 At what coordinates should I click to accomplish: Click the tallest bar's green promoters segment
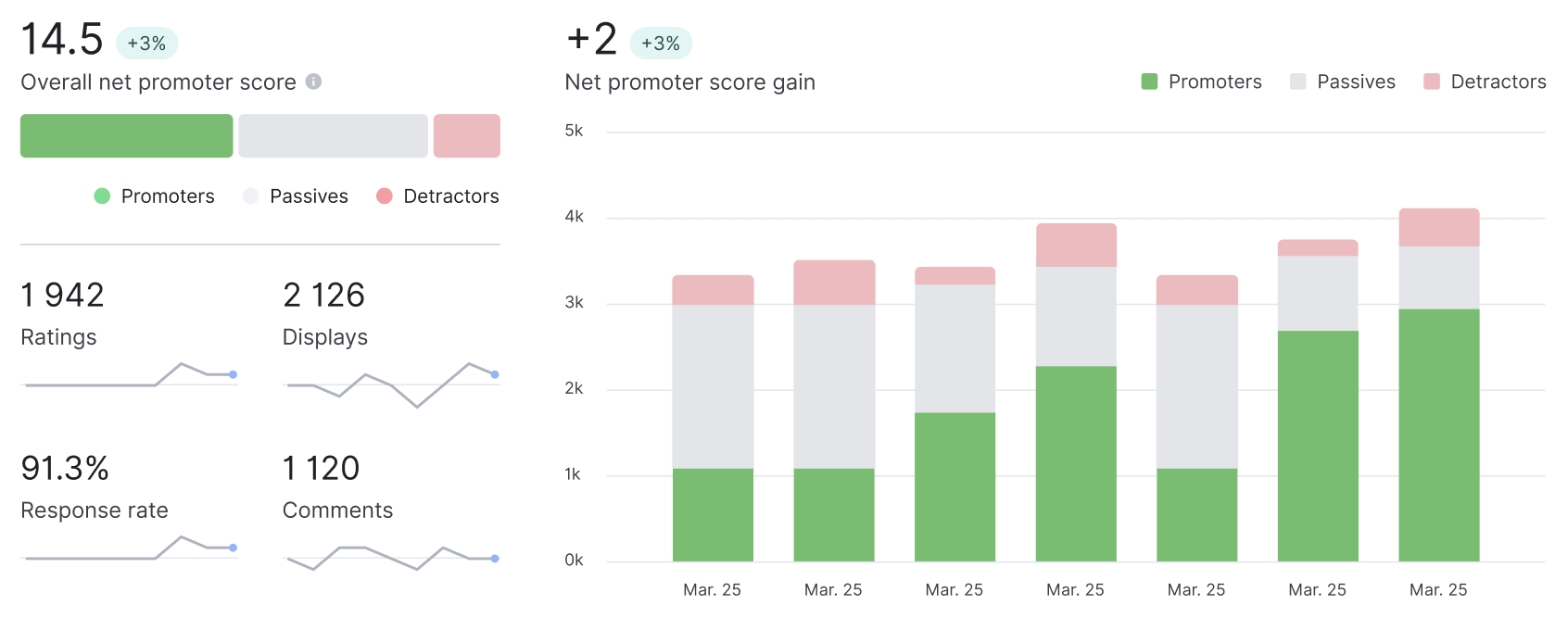point(1438,435)
